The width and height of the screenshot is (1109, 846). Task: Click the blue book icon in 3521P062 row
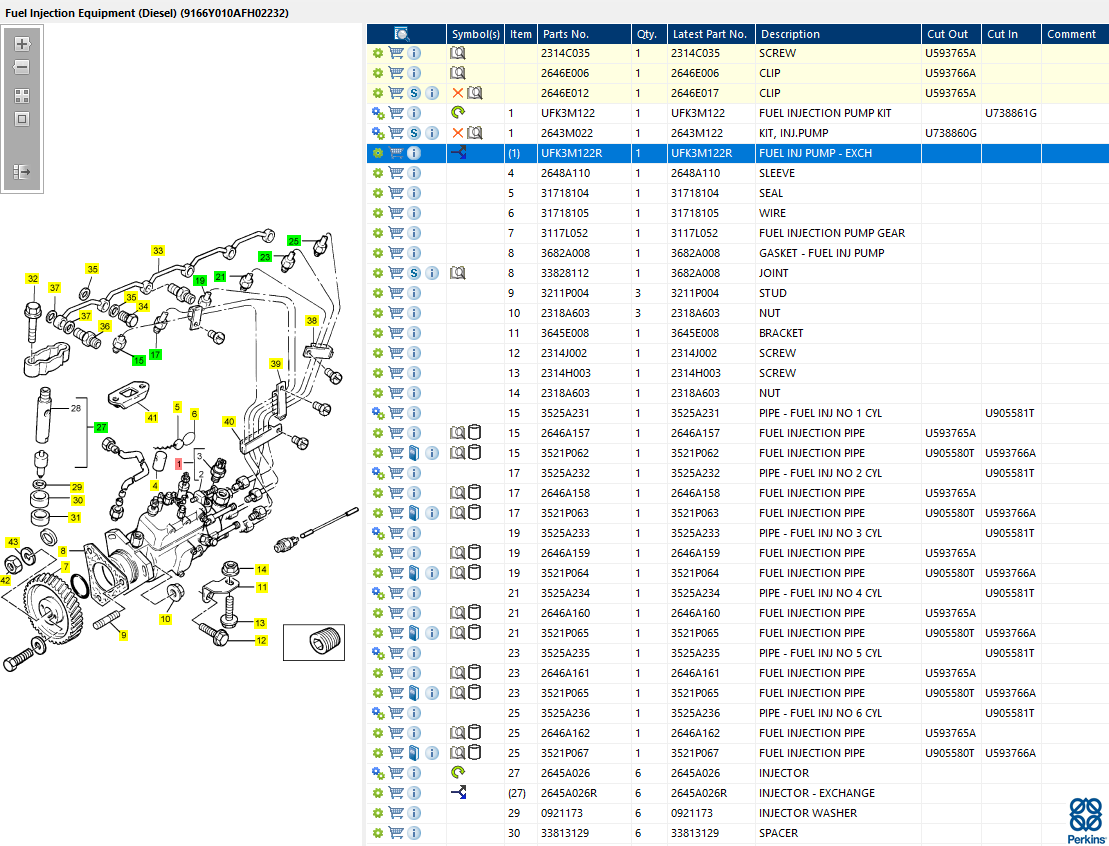tap(414, 453)
